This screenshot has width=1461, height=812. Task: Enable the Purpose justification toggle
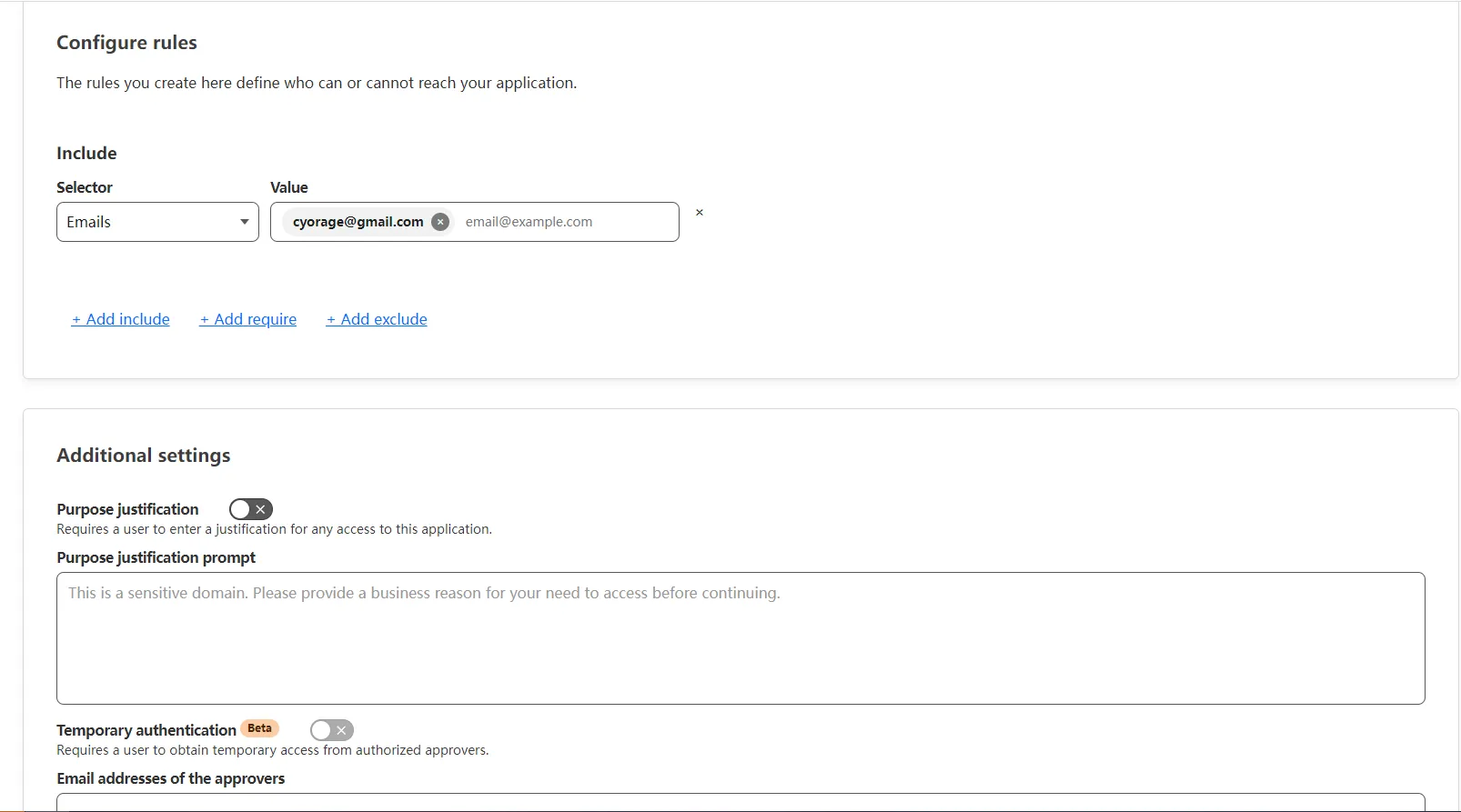(x=250, y=509)
